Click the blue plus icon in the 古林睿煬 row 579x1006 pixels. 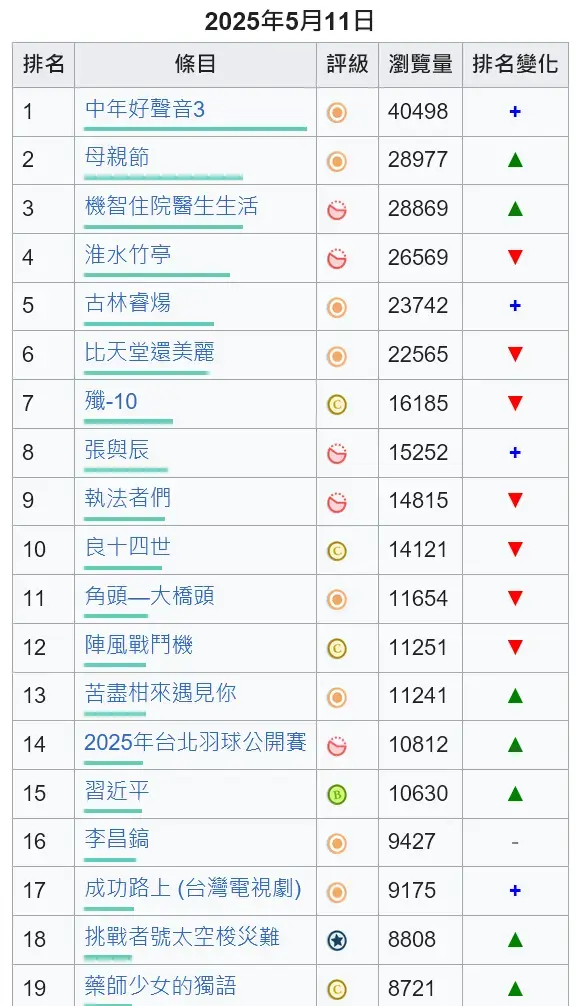pyautogui.click(x=515, y=306)
